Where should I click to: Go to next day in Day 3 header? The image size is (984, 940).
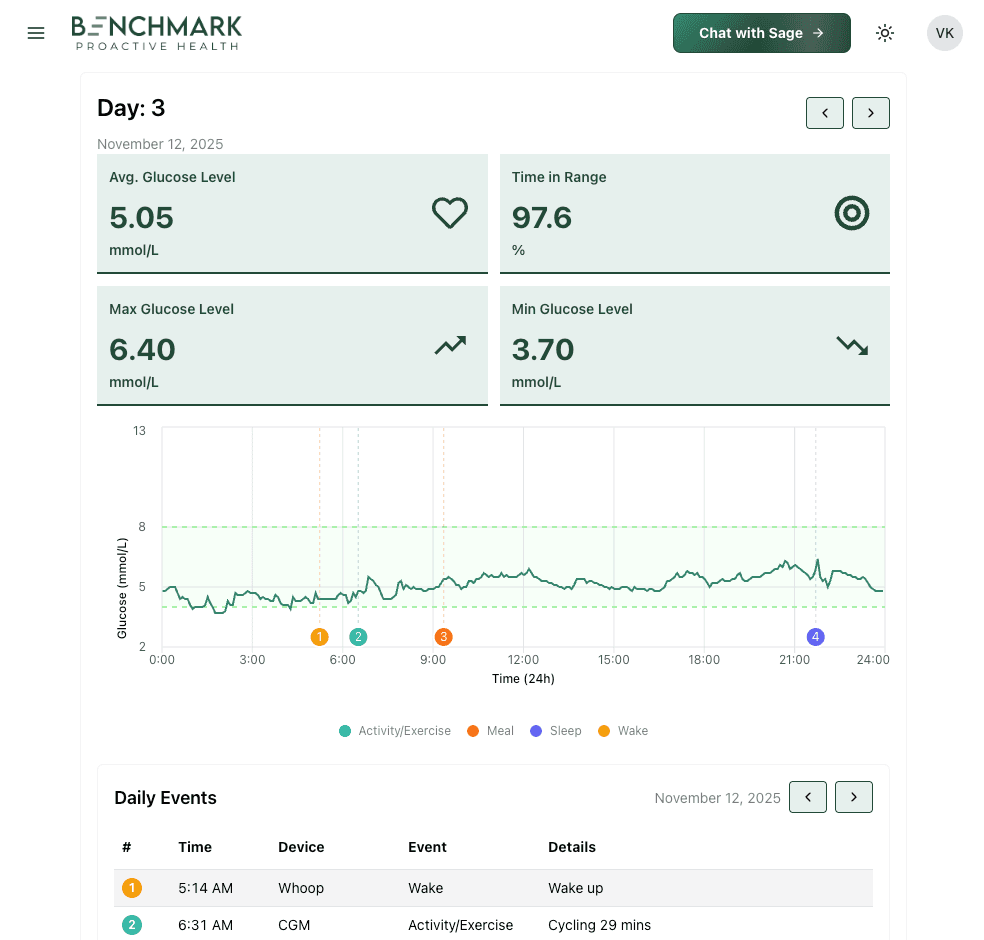pos(870,113)
